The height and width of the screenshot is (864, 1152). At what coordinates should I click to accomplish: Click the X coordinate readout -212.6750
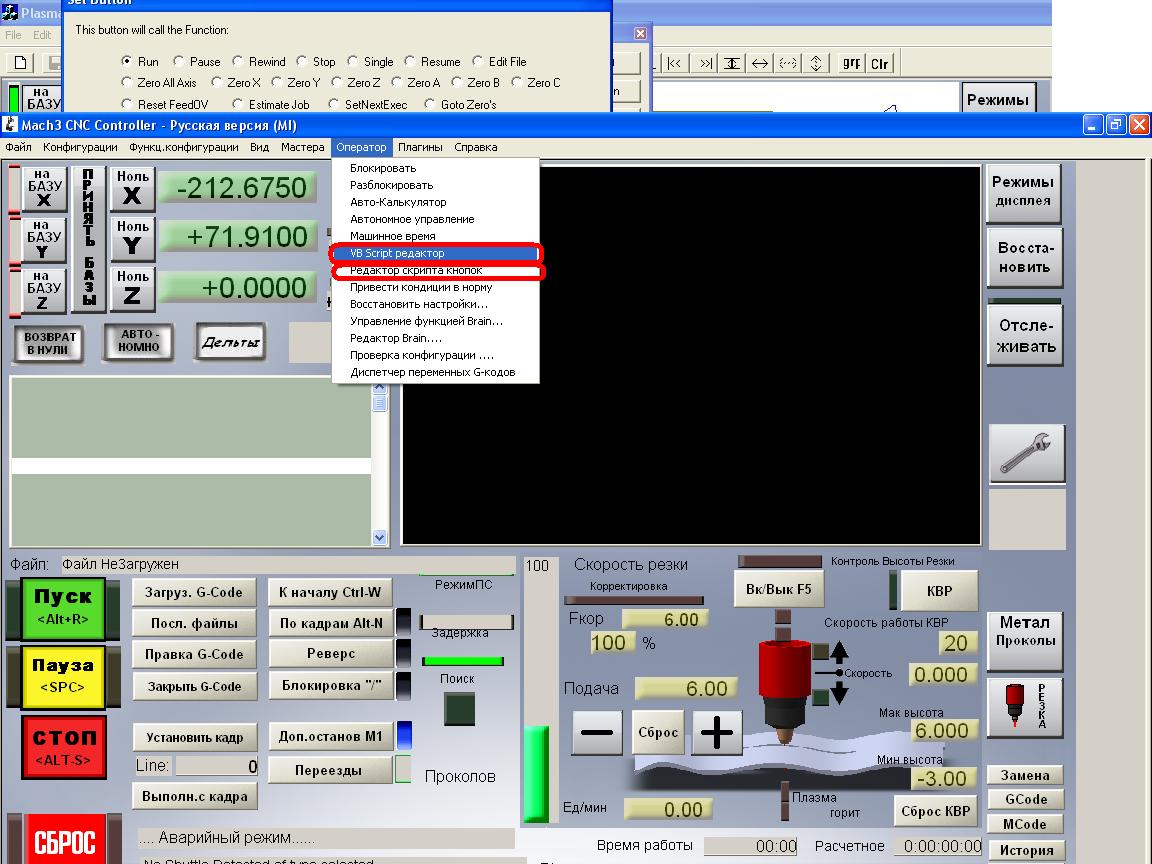click(x=238, y=188)
